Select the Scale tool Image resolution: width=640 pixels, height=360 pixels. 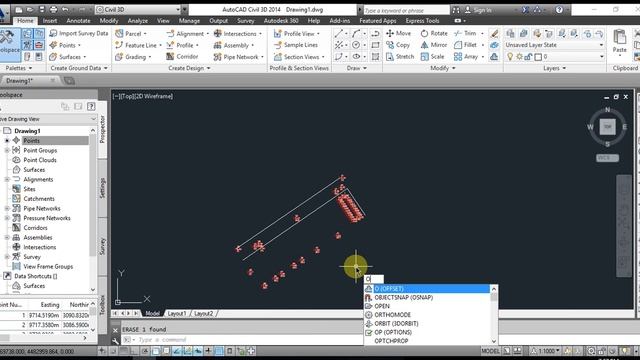pyautogui.click(x=433, y=57)
